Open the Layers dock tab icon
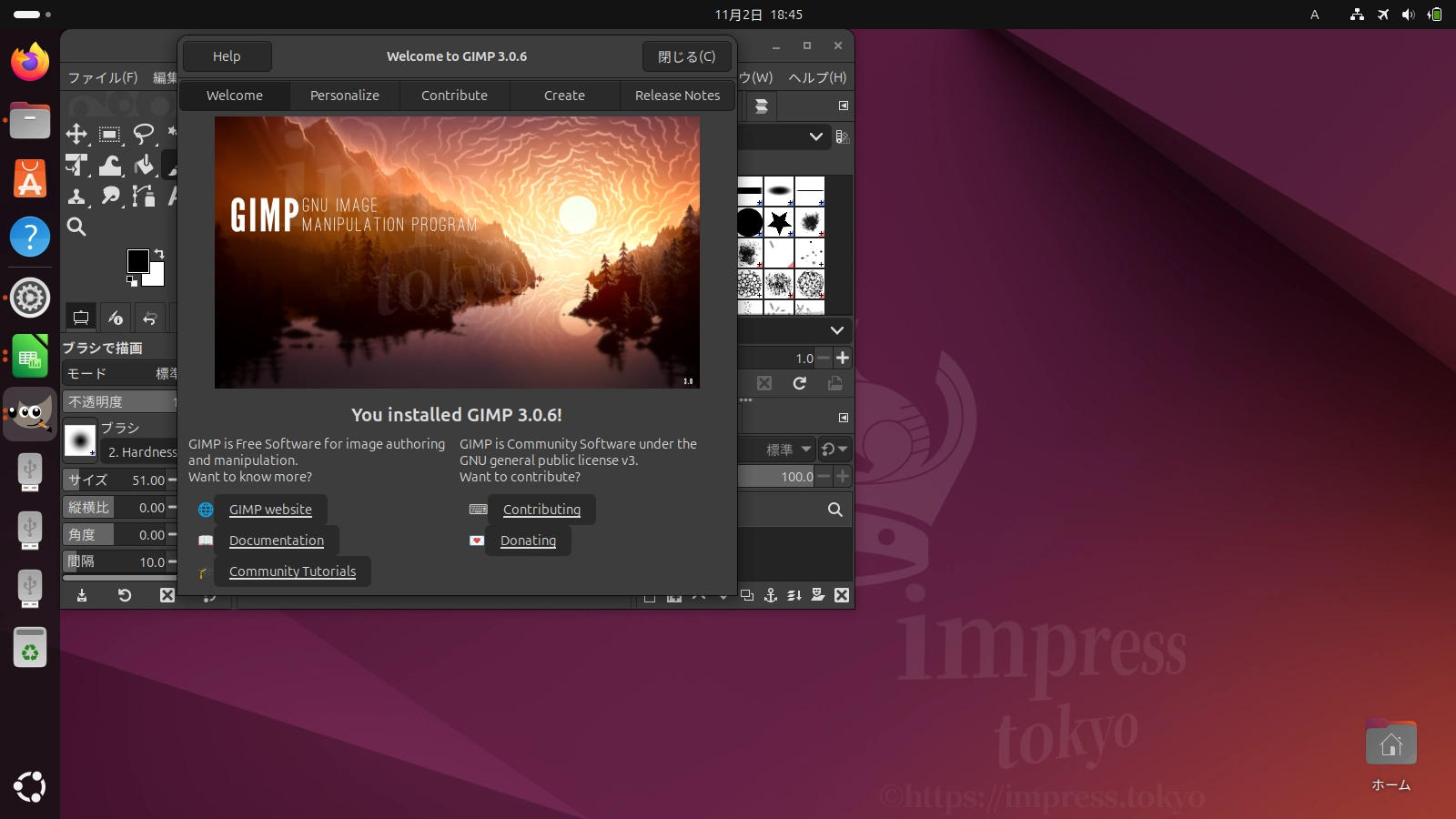The width and height of the screenshot is (1456, 819). (x=762, y=106)
